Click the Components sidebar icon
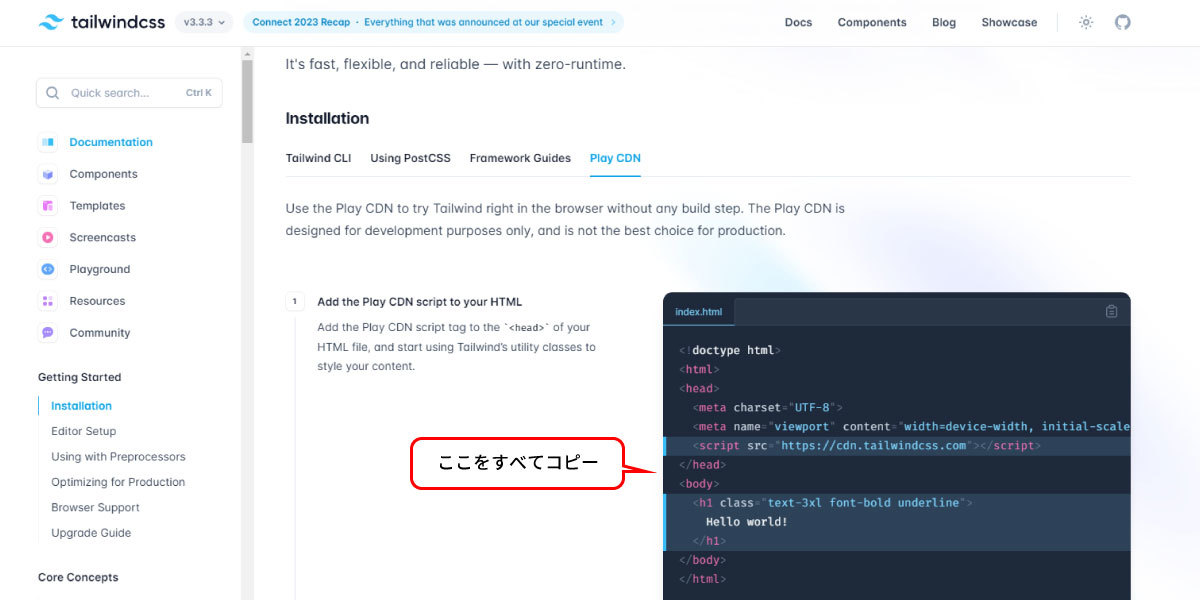 point(48,174)
